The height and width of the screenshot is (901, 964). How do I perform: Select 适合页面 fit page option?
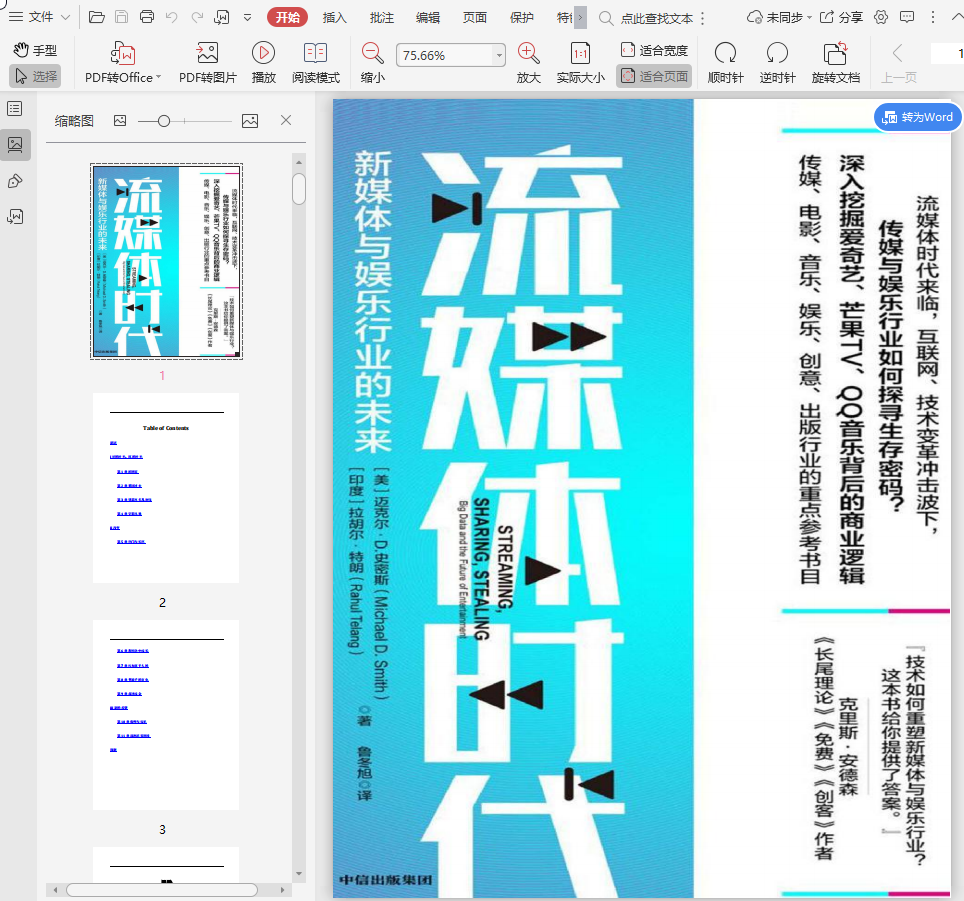(654, 76)
